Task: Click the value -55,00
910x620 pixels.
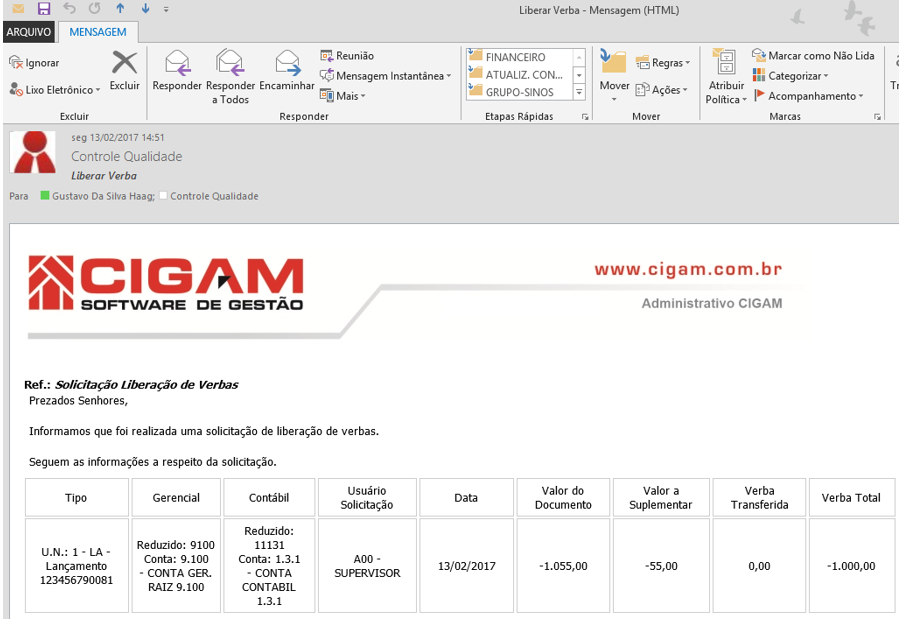Action: (661, 566)
